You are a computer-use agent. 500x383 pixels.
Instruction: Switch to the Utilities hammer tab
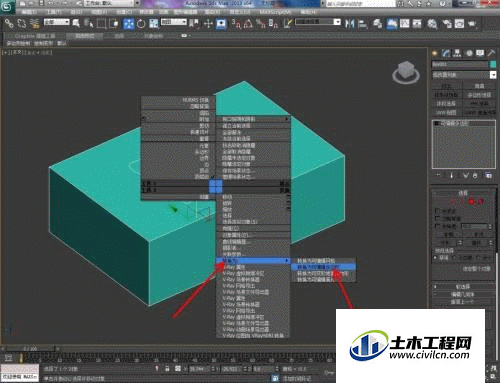491,53
